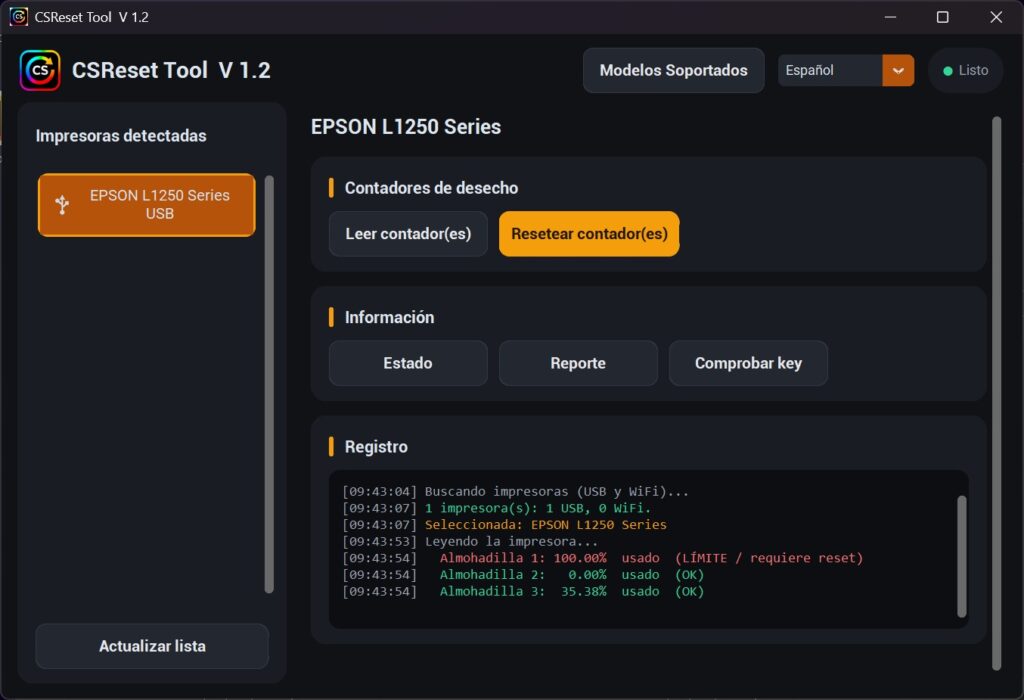Click Comprobar key button
This screenshot has width=1024, height=700.
click(x=748, y=363)
